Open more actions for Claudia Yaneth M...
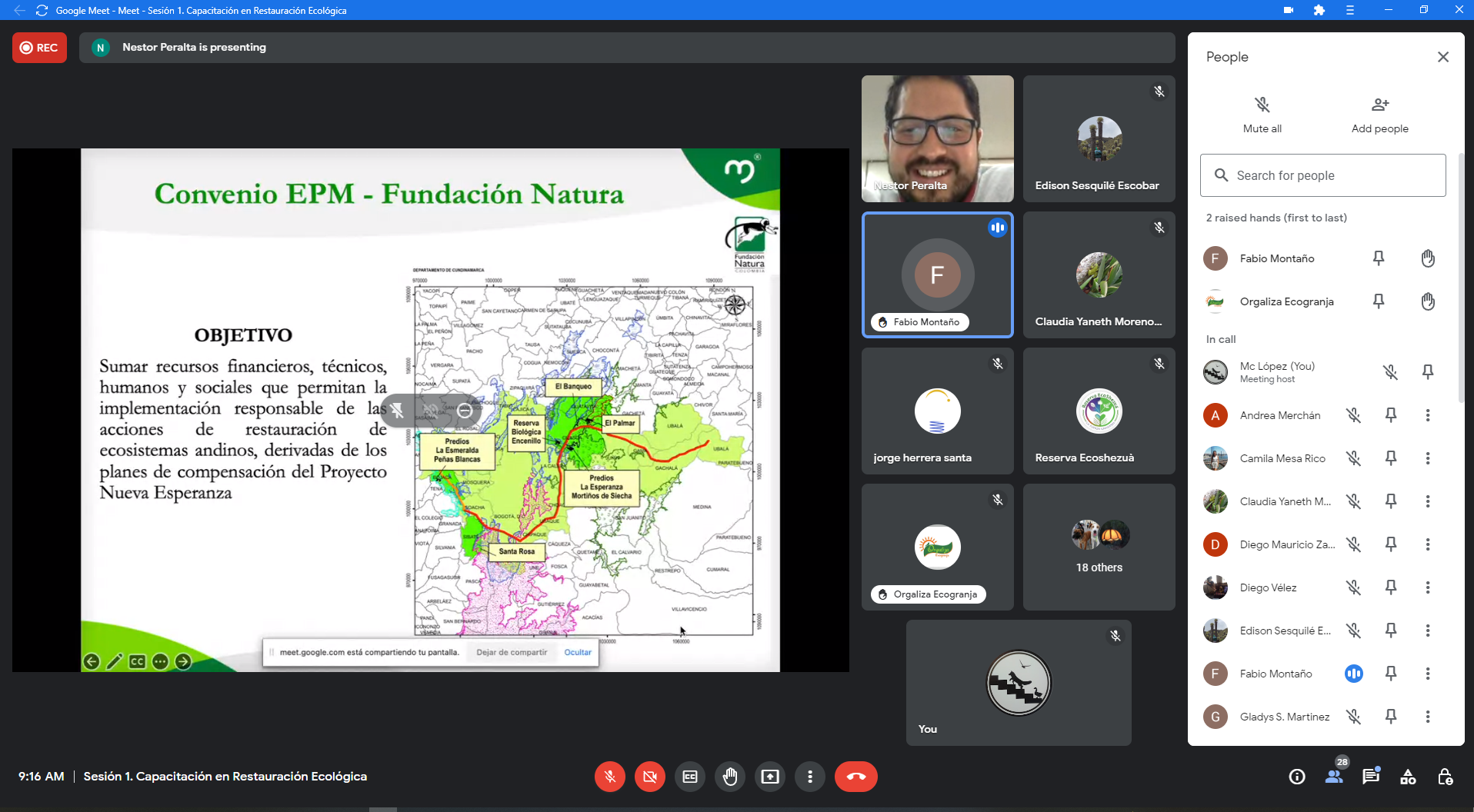This screenshot has height=812, width=1474. click(1428, 501)
